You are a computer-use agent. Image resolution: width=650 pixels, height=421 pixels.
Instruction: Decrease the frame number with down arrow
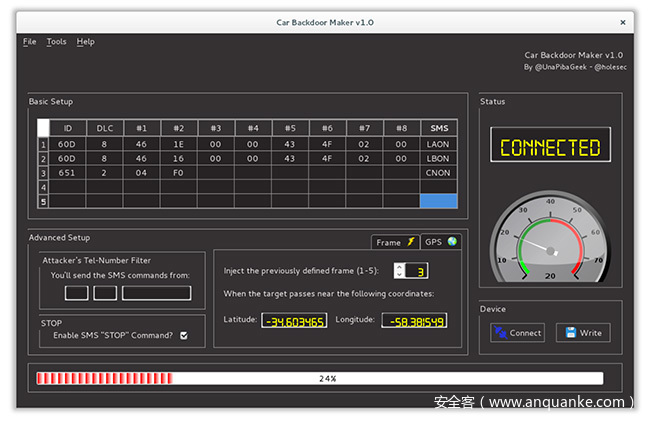click(x=400, y=274)
